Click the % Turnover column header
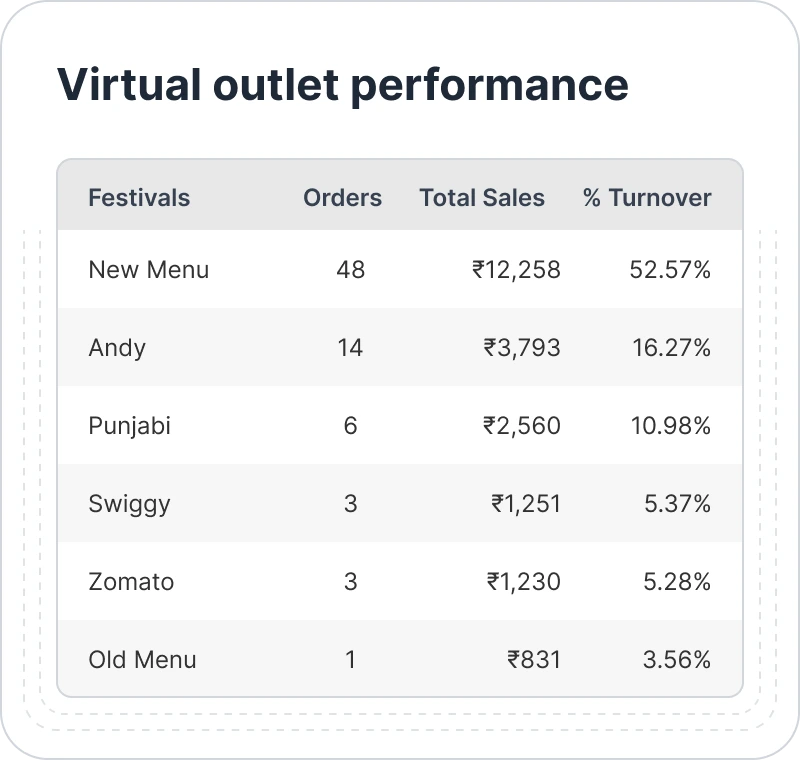The width and height of the screenshot is (800, 760). point(647,197)
